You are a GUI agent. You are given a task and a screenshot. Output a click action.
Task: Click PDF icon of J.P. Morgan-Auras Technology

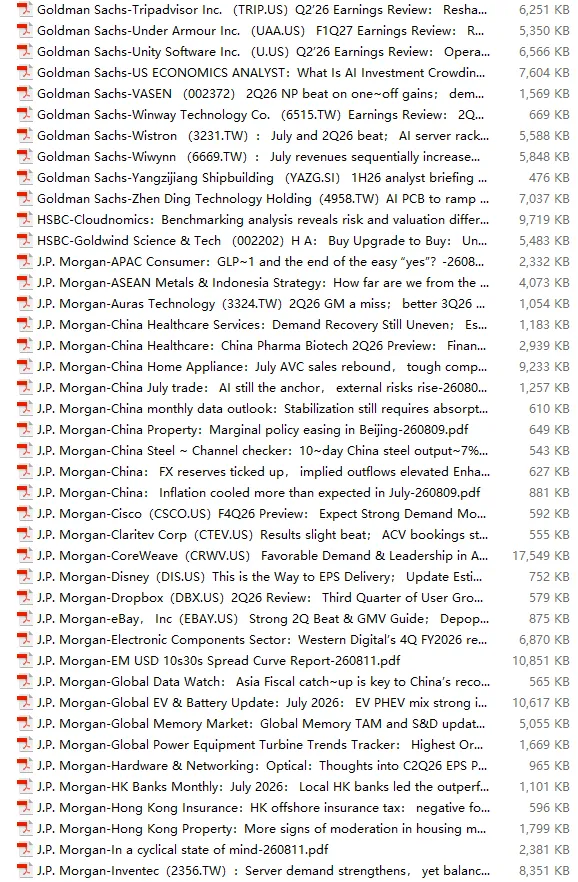point(25,304)
